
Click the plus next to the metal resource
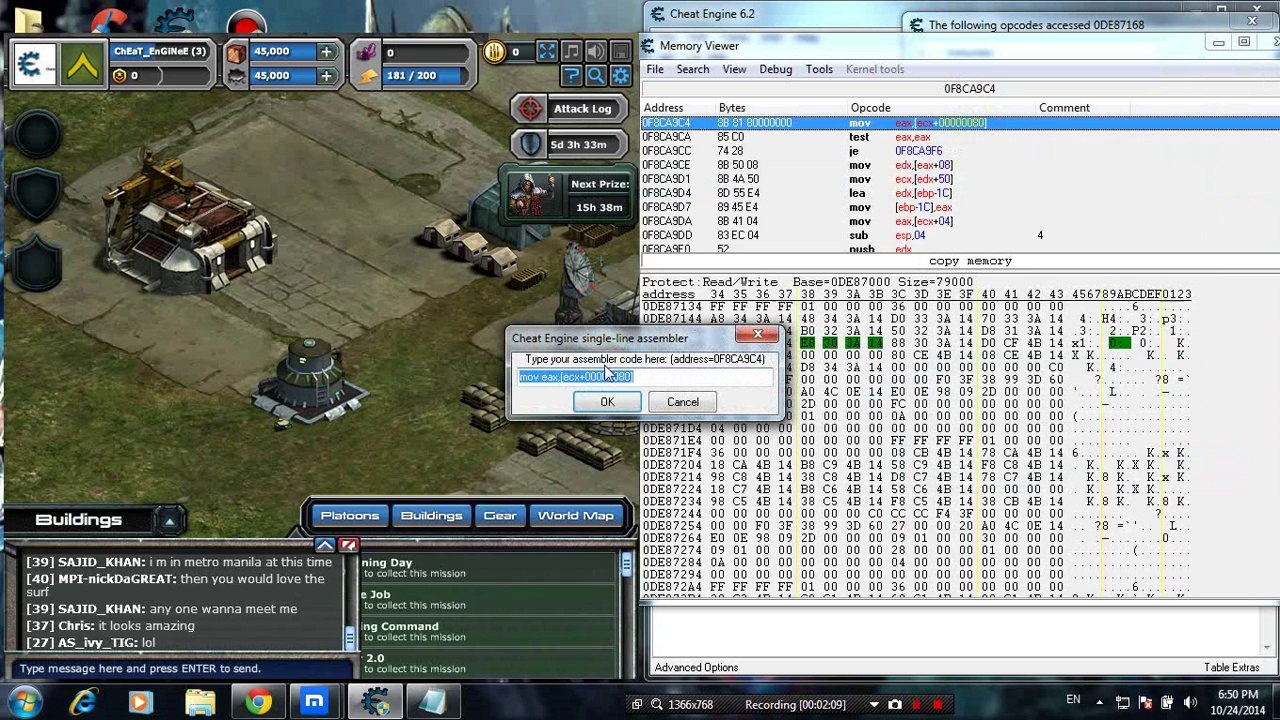click(326, 52)
